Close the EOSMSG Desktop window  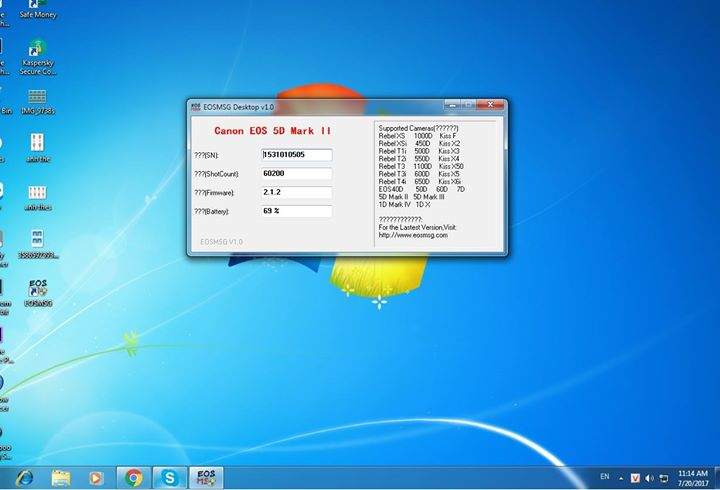point(490,105)
